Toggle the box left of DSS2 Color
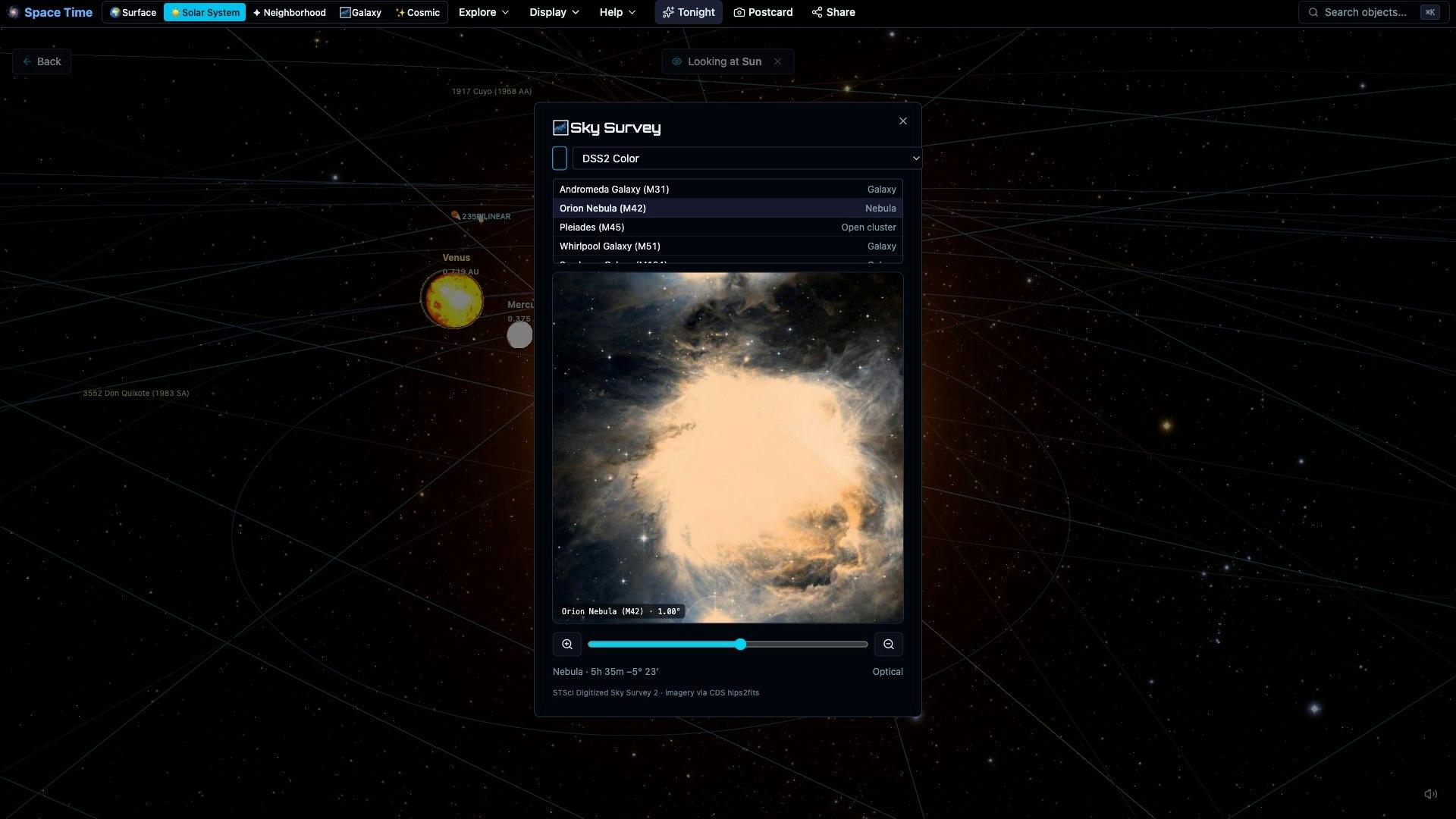1456x819 pixels. [560, 158]
